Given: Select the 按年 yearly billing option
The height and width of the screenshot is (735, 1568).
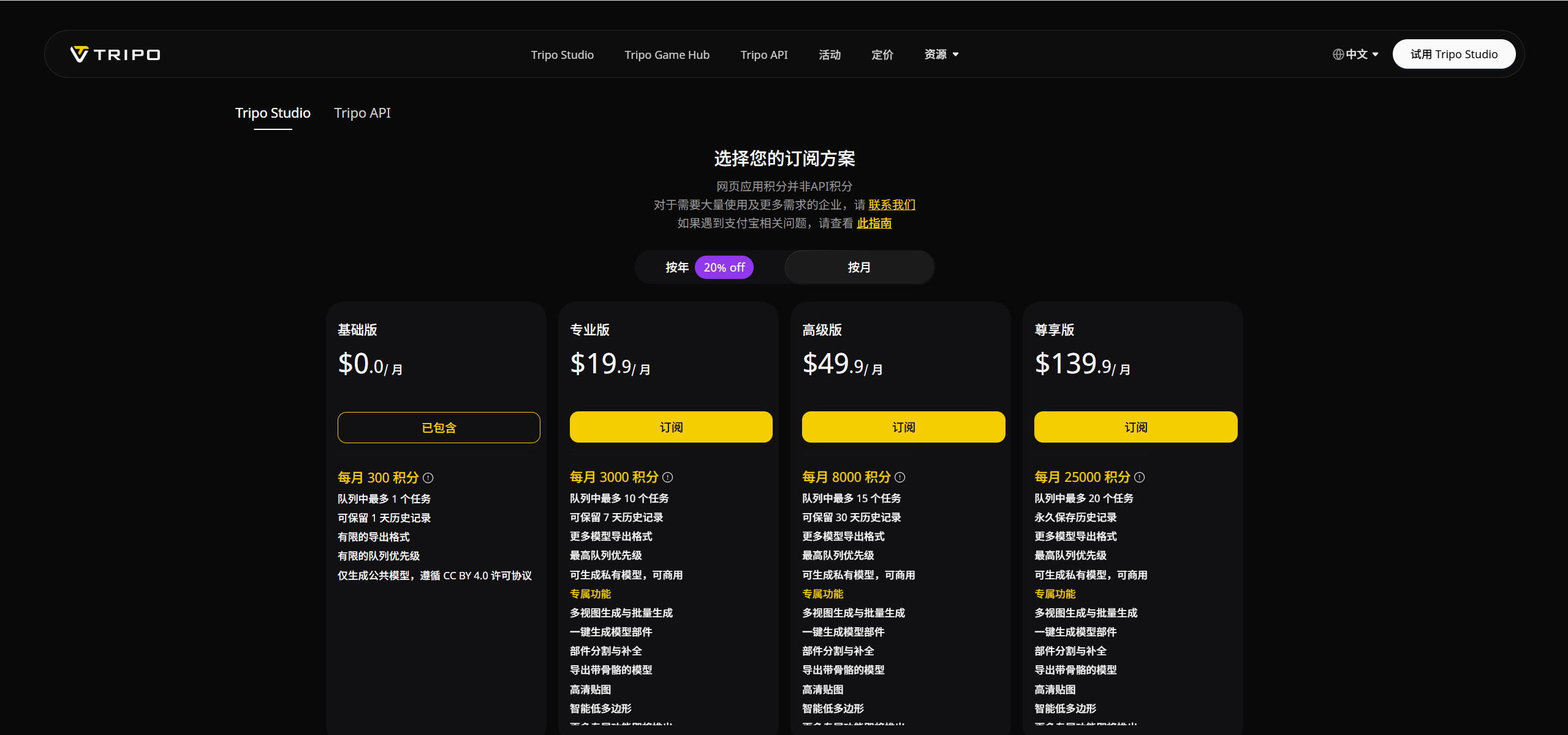Looking at the screenshot, I should 677,267.
